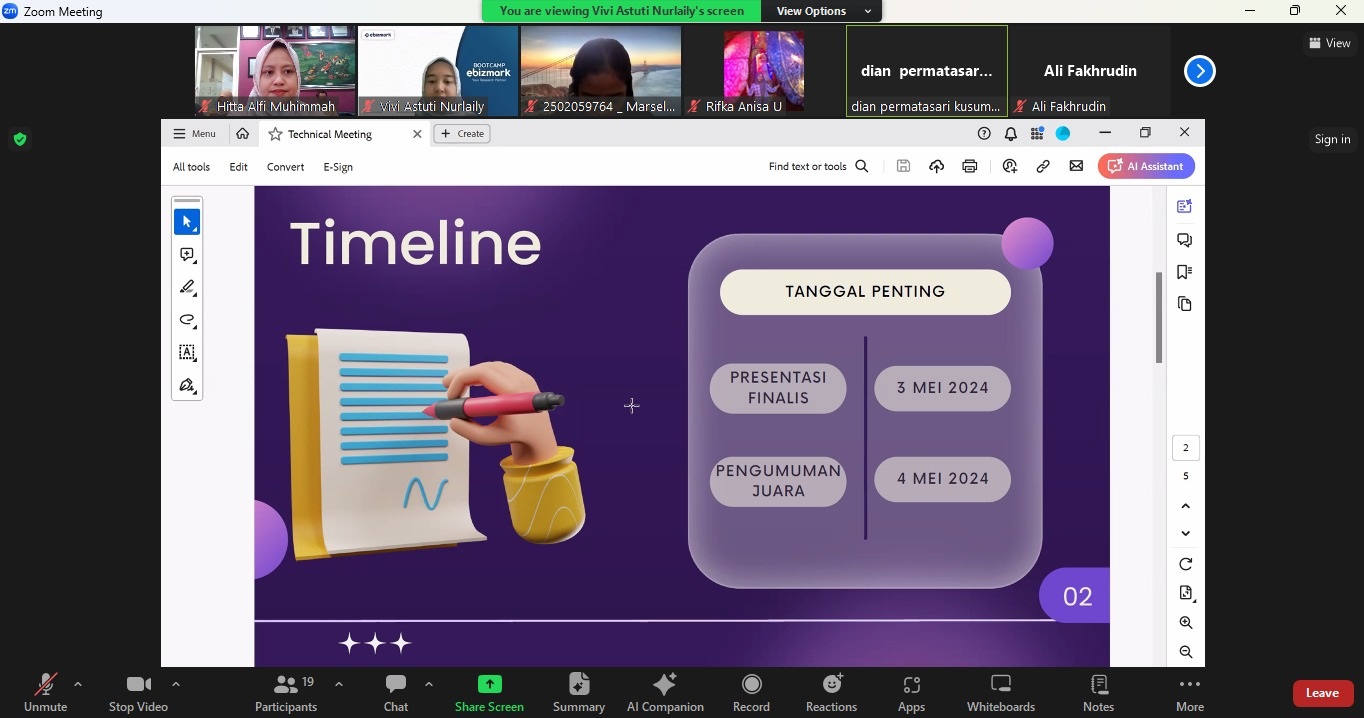Select the Technical Meeting tab

330,134
